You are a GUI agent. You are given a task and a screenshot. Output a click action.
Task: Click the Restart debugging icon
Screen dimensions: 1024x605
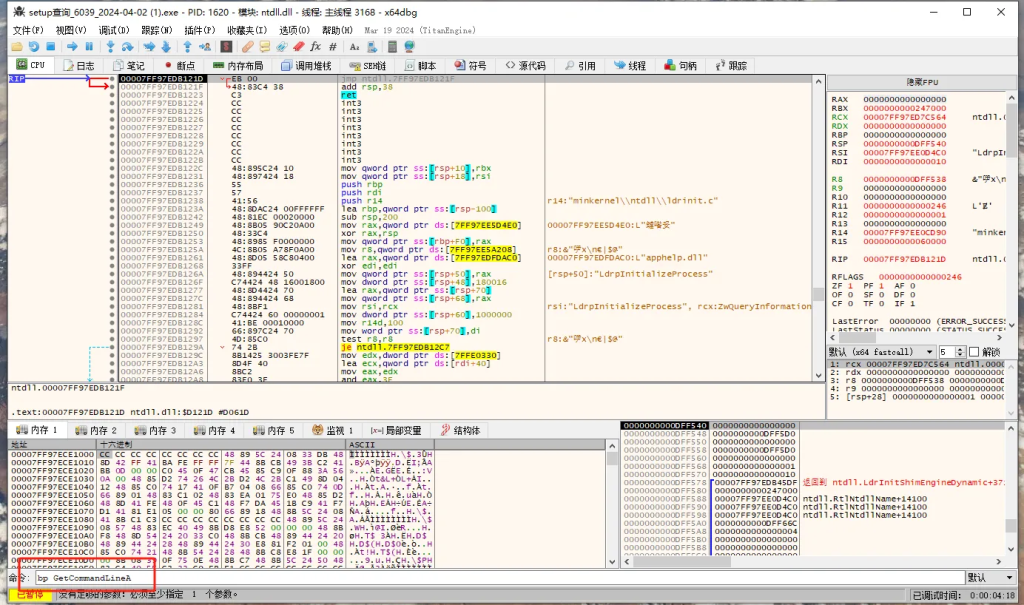(34, 47)
